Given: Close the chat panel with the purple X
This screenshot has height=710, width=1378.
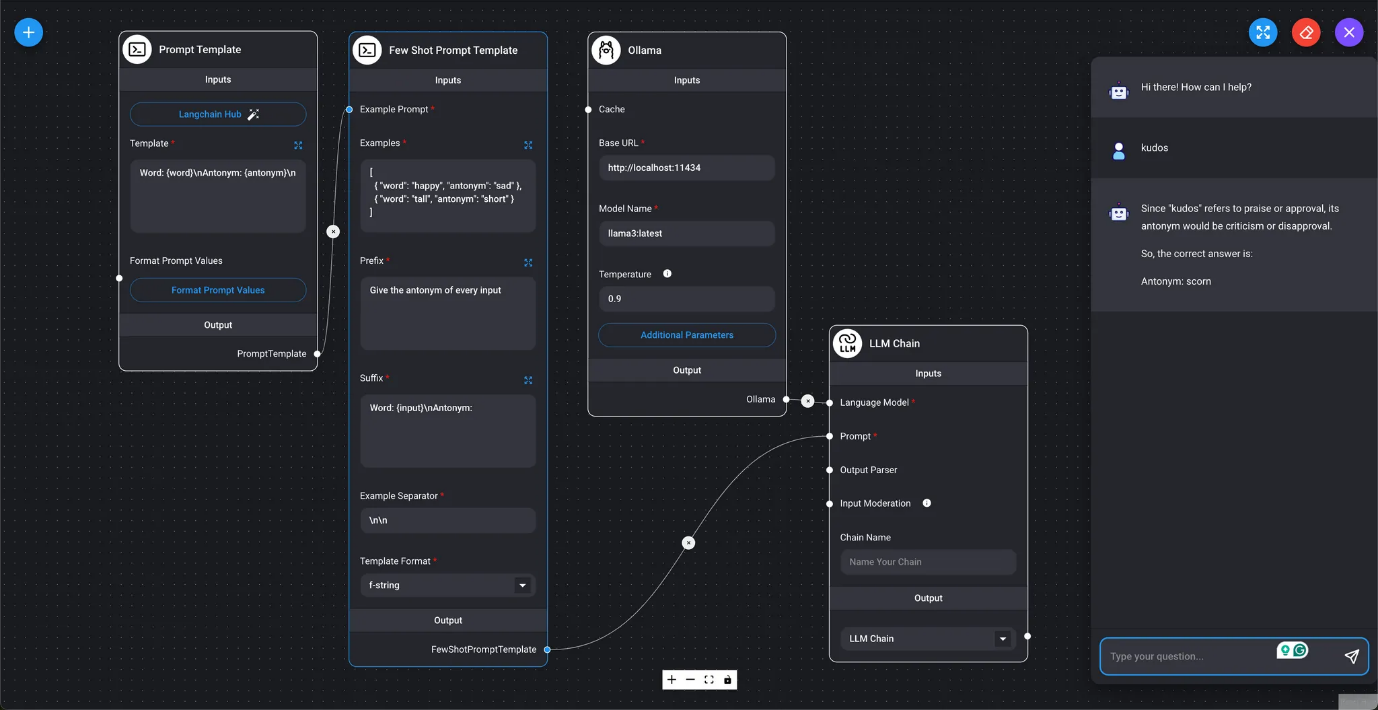Looking at the screenshot, I should coord(1349,32).
